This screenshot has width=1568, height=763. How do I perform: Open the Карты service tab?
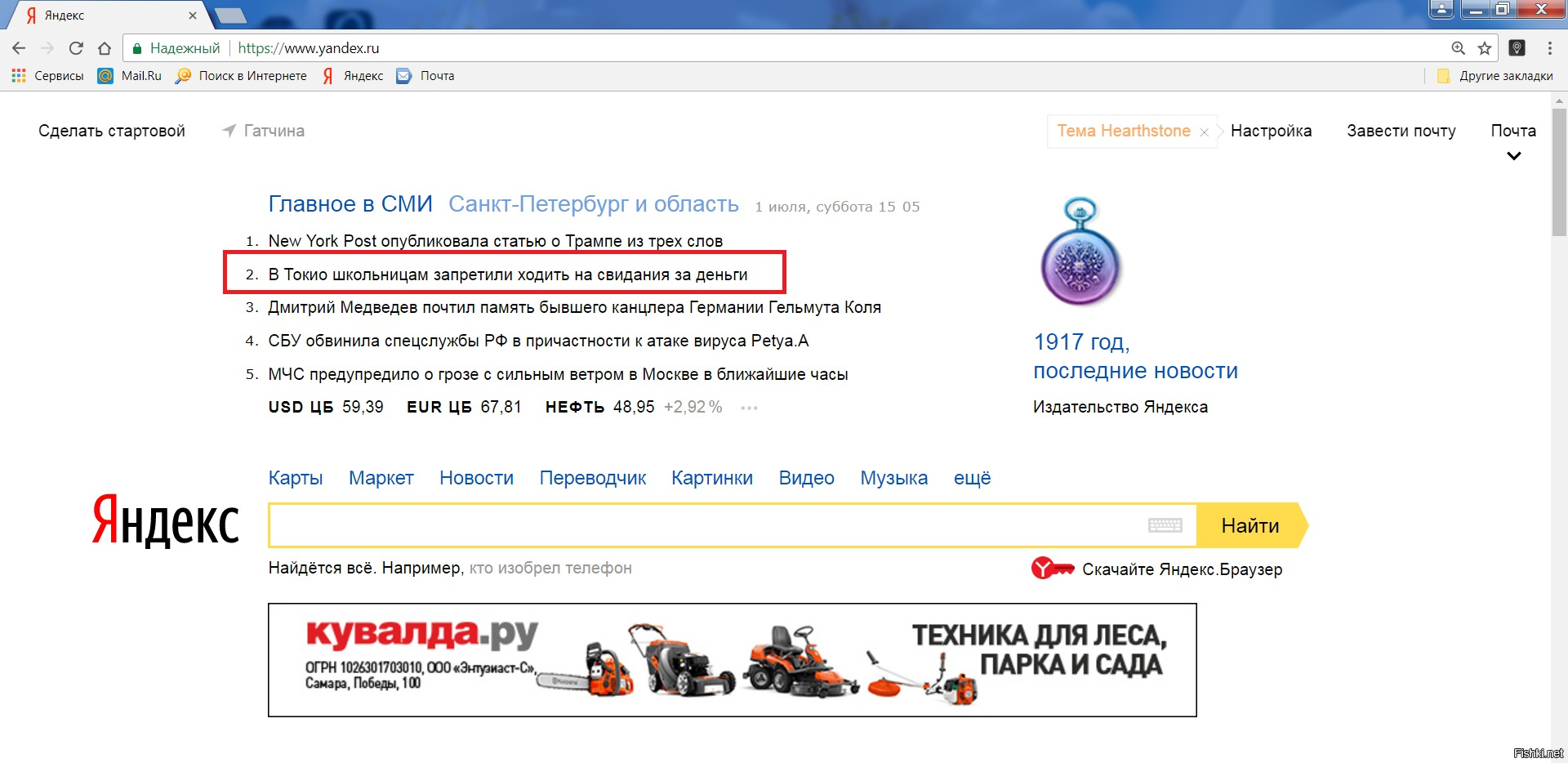(x=296, y=478)
